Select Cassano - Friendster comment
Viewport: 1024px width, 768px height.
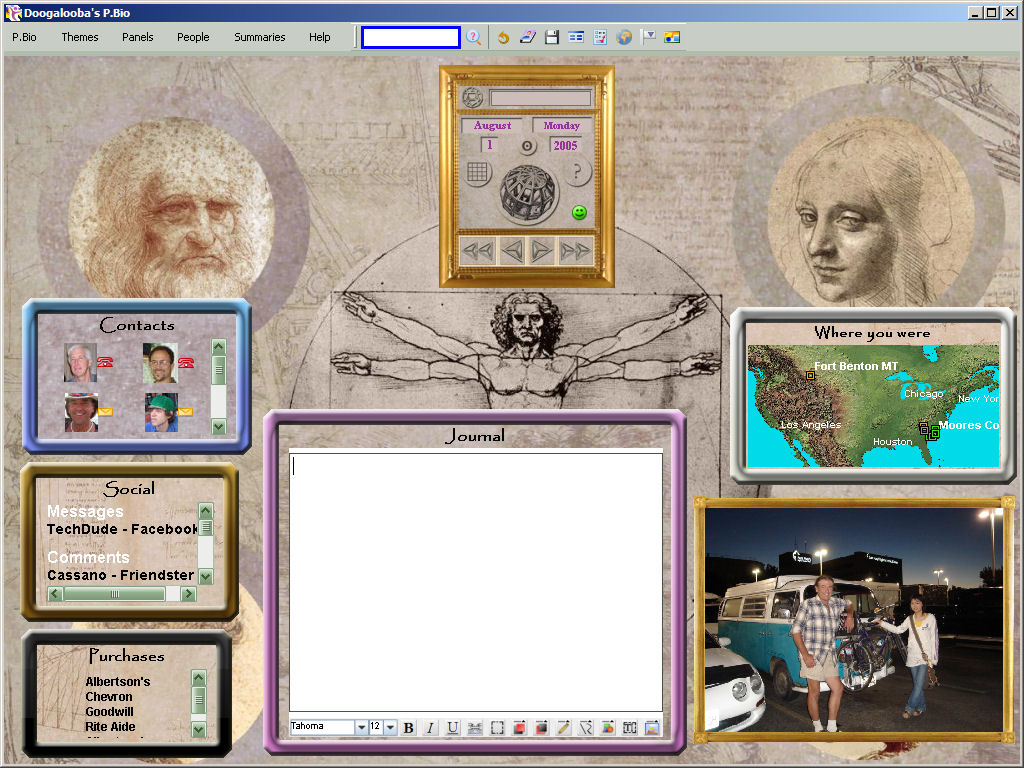coord(120,575)
